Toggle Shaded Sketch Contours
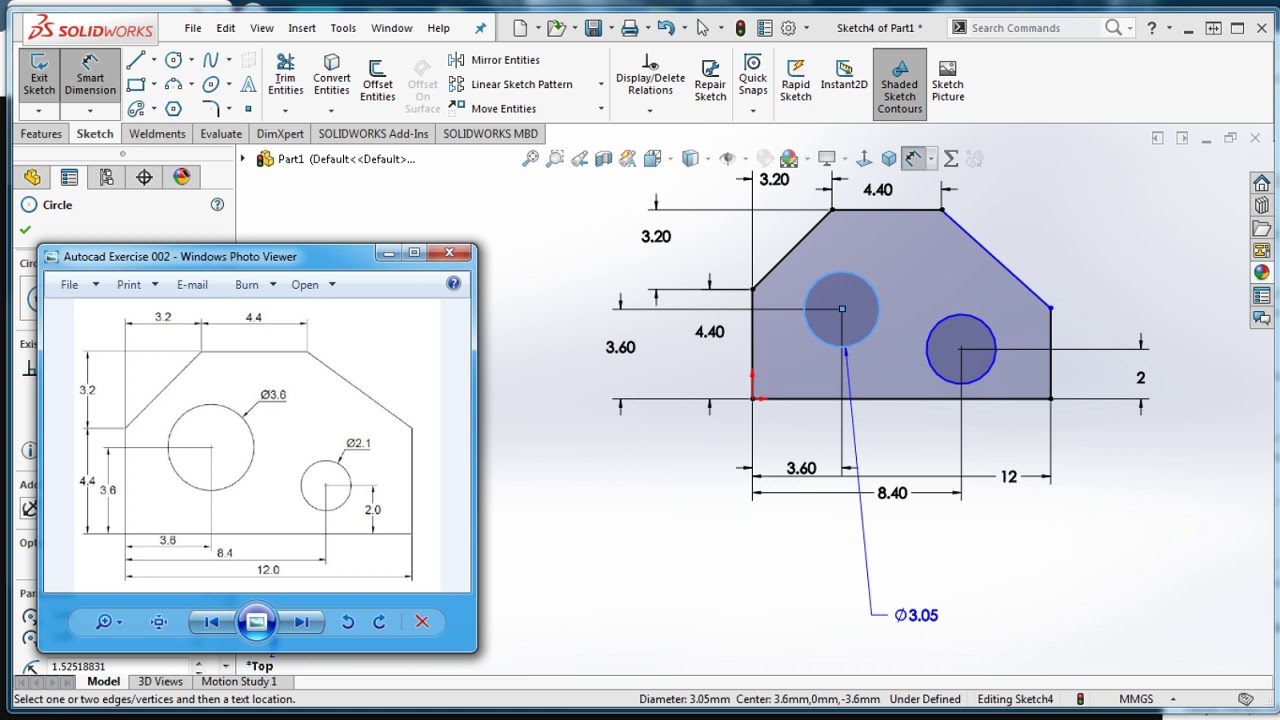The image size is (1280, 720). [x=899, y=84]
